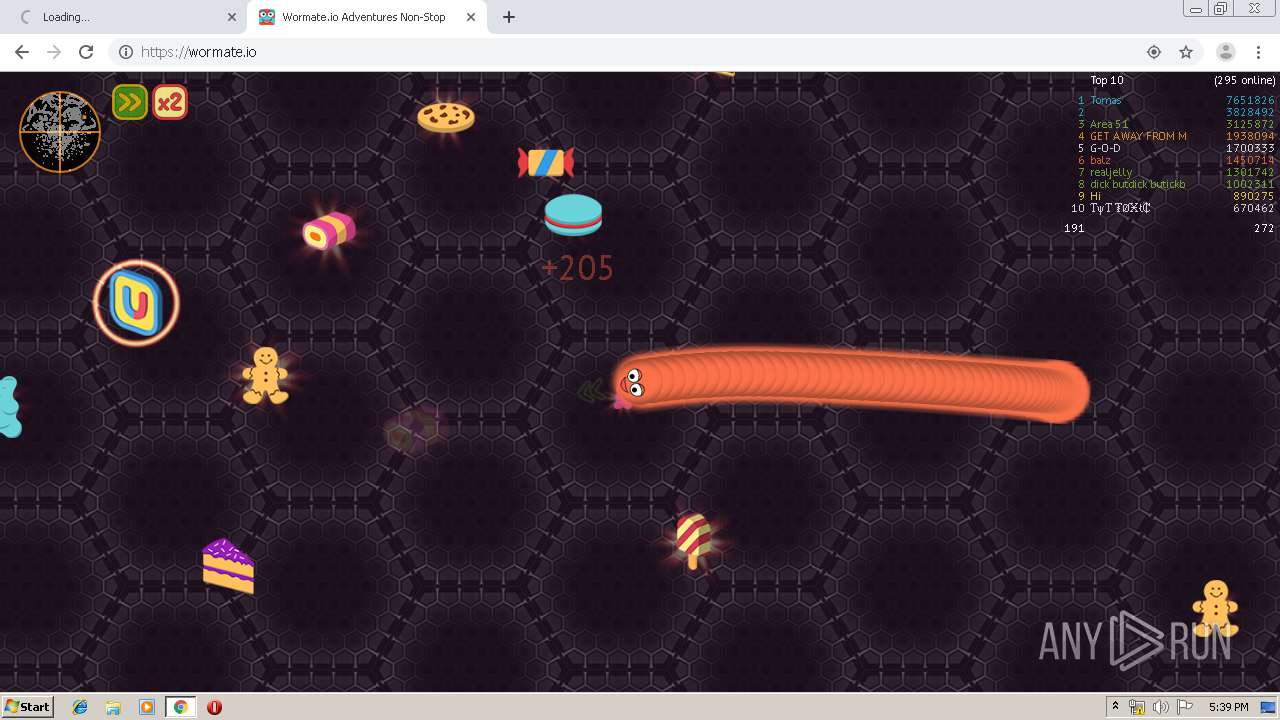Close the Loading tab
The image size is (1280, 720).
(x=232, y=17)
